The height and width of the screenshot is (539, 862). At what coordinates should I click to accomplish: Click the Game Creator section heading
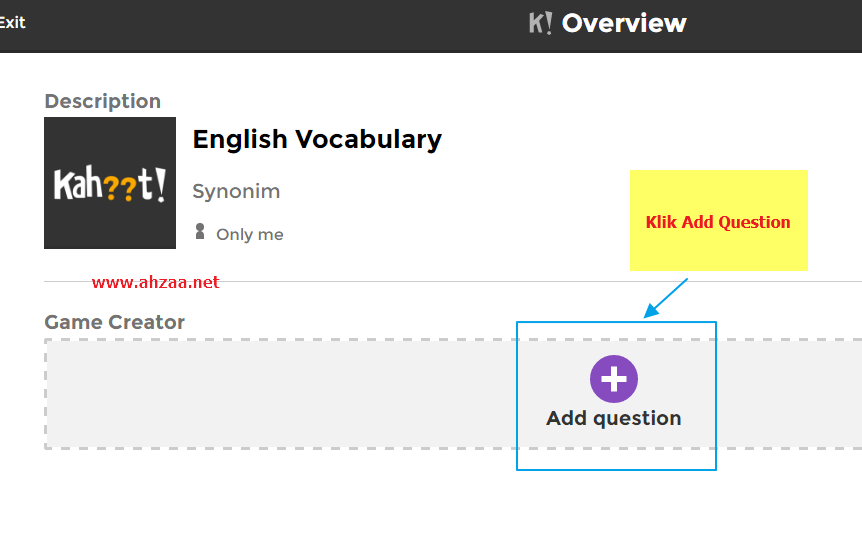pyautogui.click(x=115, y=322)
